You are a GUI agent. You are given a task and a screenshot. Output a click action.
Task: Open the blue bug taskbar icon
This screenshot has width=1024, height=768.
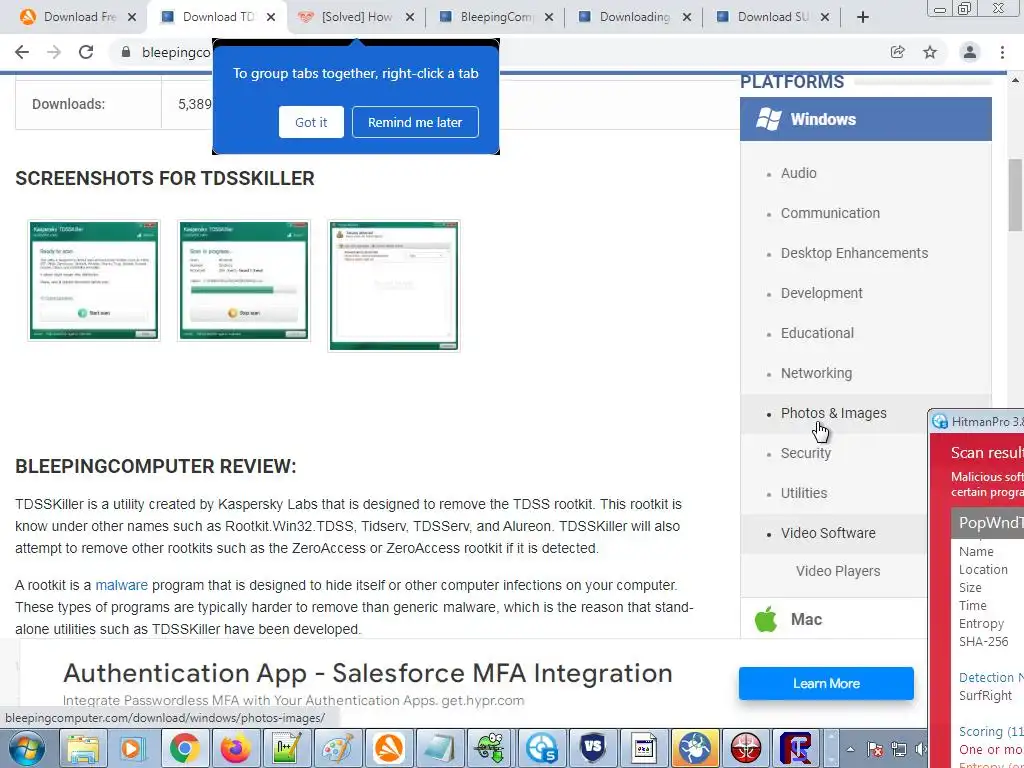[694, 748]
